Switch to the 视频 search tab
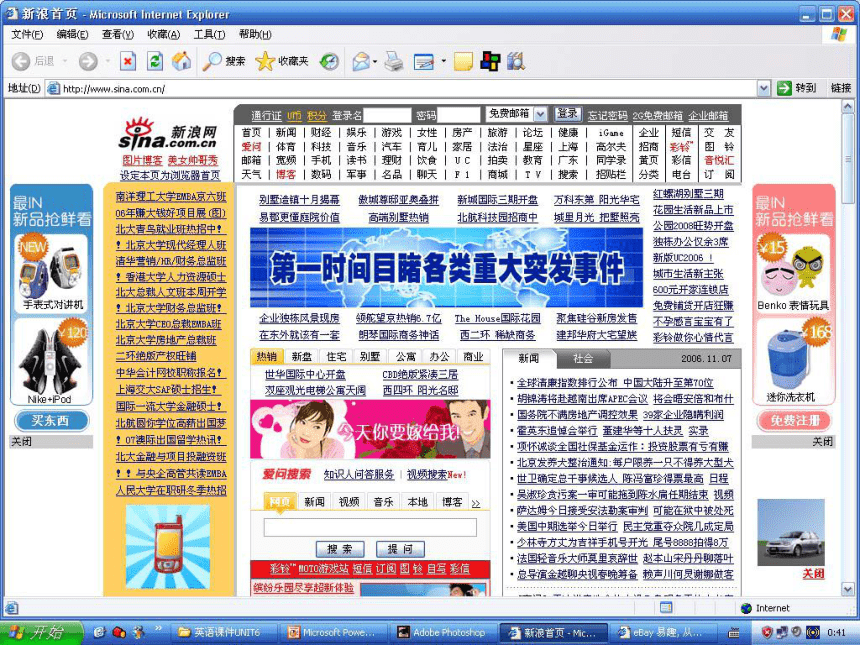 (x=349, y=501)
